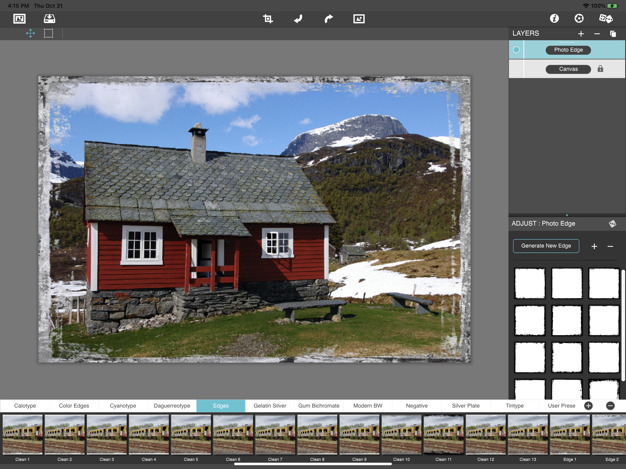Toggle the Canvas layer lock
626x469 pixels.
pos(600,69)
